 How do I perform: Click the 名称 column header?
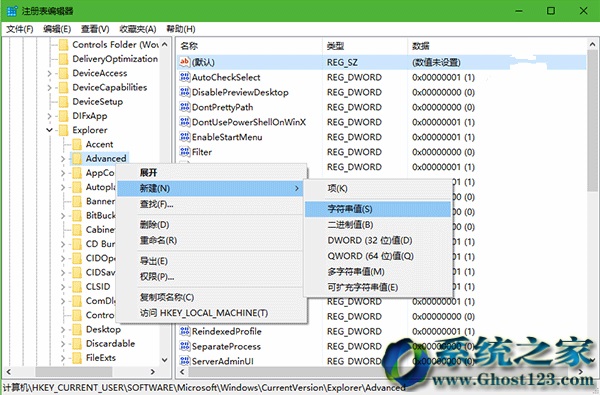coord(189,46)
